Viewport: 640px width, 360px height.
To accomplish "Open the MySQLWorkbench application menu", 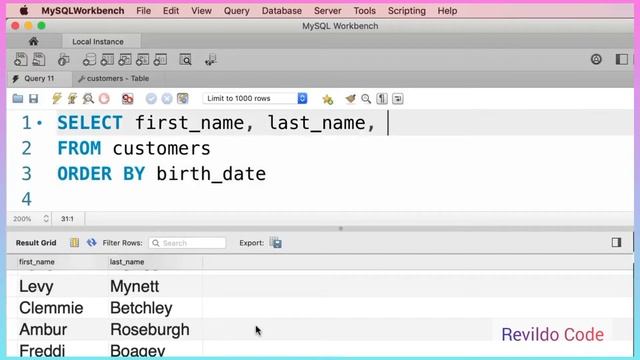I will pos(82,11).
